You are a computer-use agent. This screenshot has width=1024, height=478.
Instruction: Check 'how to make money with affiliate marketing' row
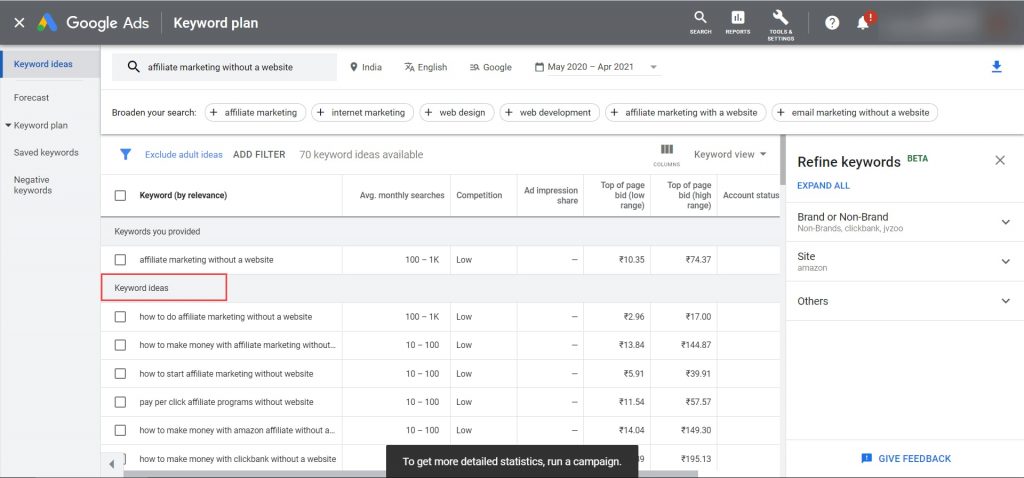tap(120, 345)
